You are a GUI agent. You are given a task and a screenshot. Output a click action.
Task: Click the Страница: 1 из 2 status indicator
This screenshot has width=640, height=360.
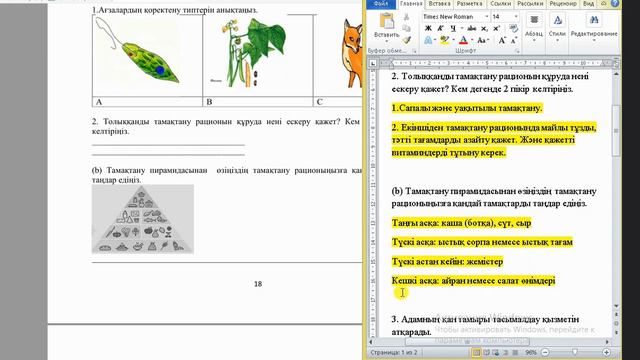393,352
